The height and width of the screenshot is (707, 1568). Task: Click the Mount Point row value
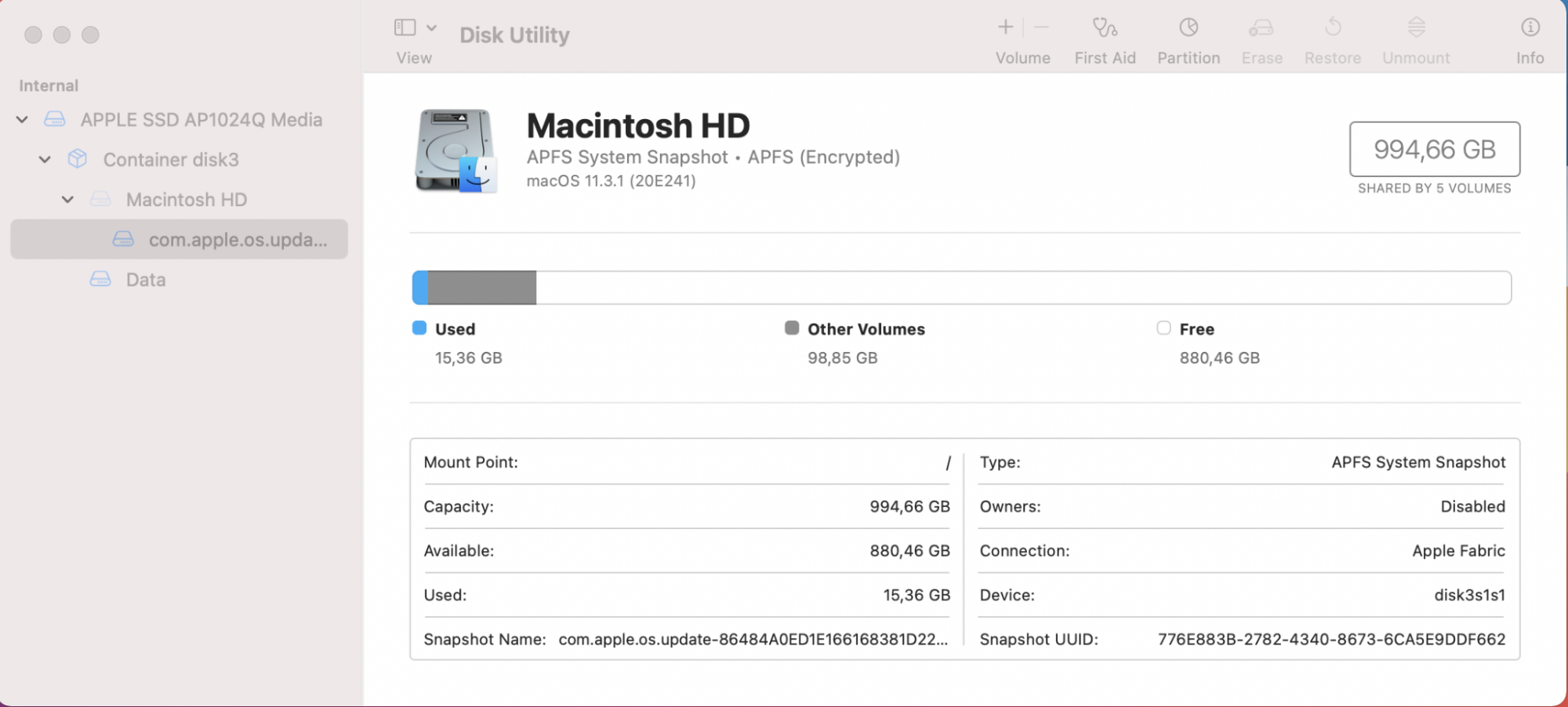pos(948,462)
